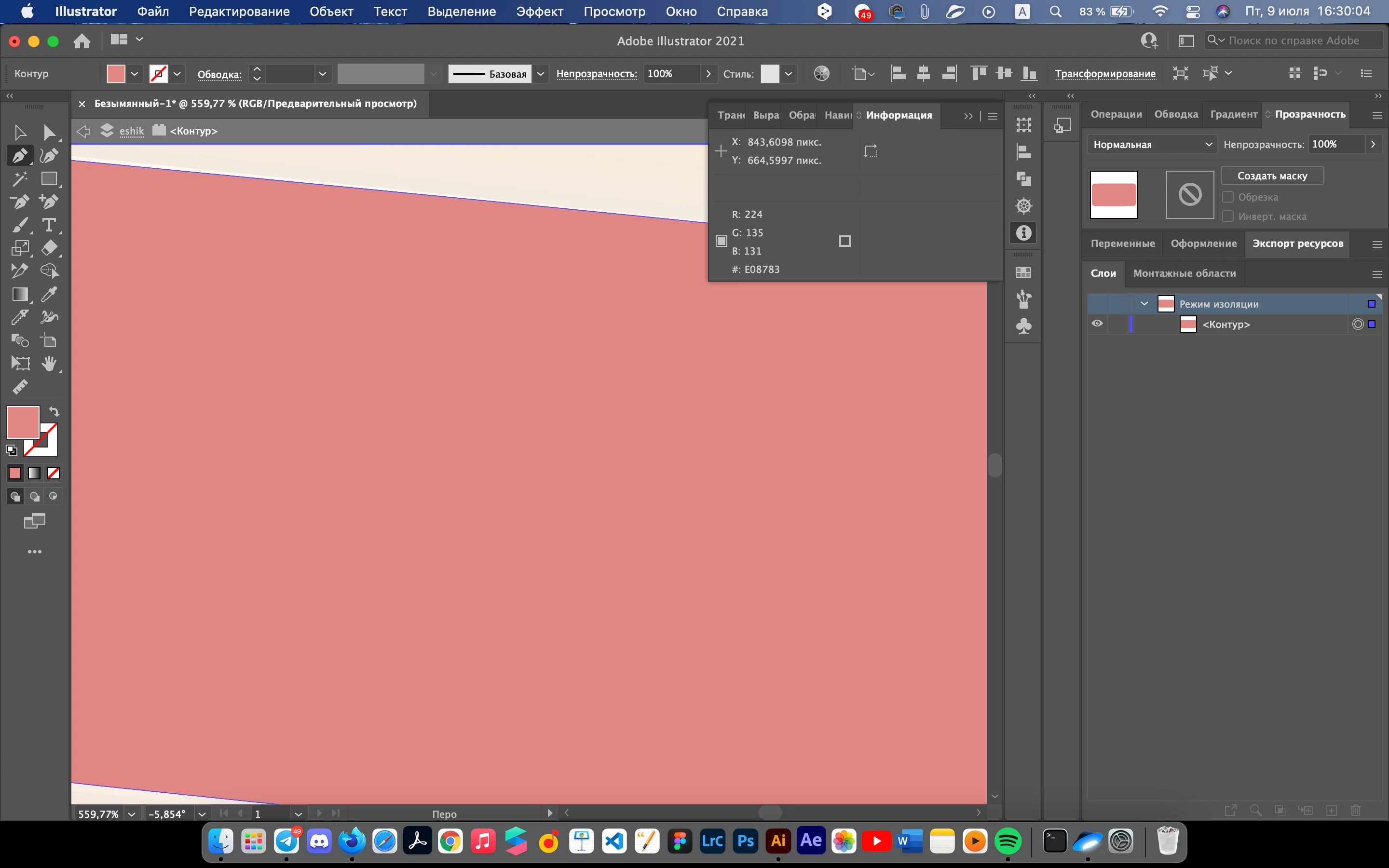Click the Трансформирование link

[x=1105, y=73]
